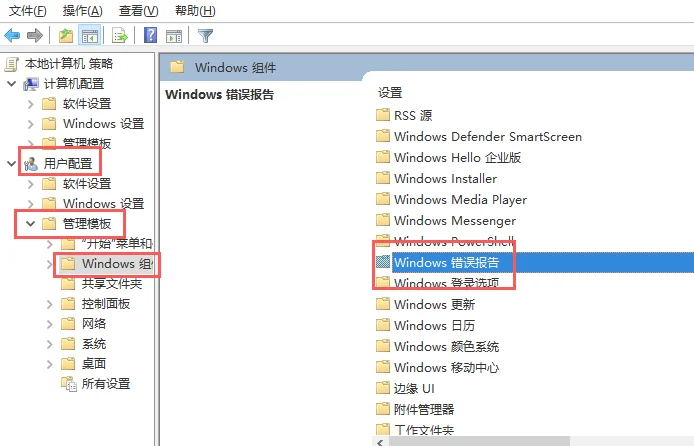Click the Forward arrow toolbar icon
This screenshot has width=694, height=446.
tap(35, 35)
